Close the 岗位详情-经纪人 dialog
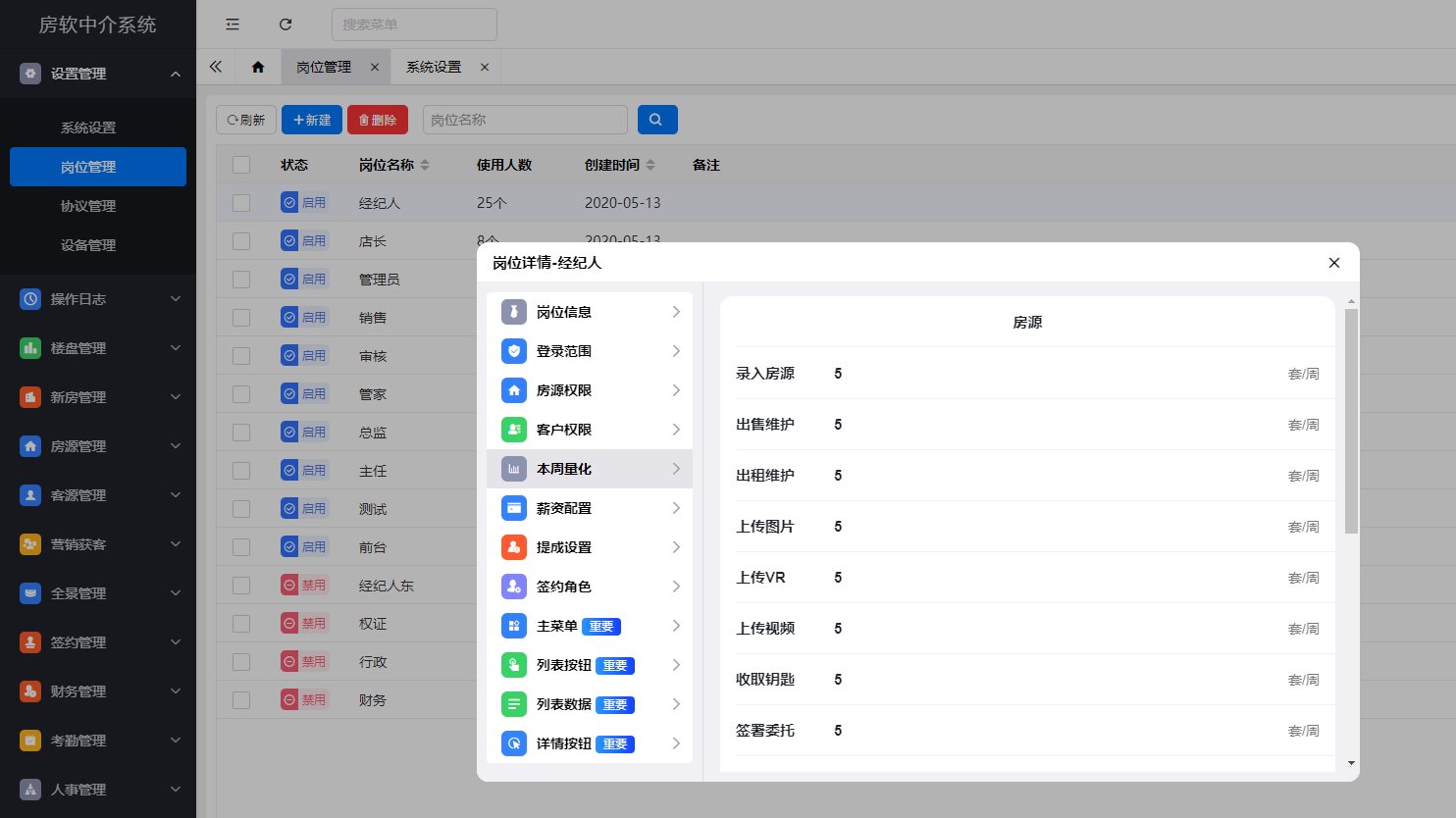Image resolution: width=1456 pixels, height=818 pixels. 1333,263
